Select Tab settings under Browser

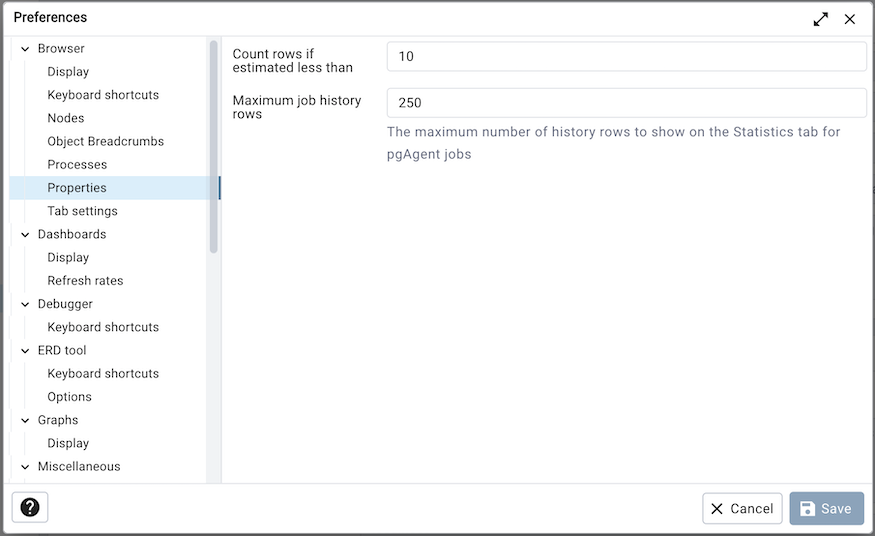[82, 211]
